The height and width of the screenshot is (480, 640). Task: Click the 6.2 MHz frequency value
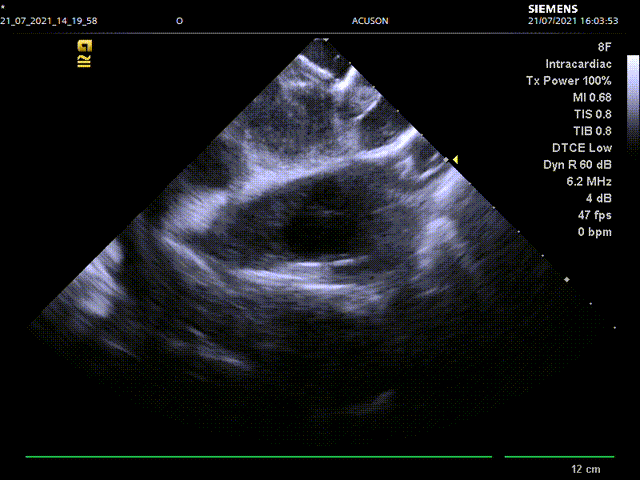588,182
